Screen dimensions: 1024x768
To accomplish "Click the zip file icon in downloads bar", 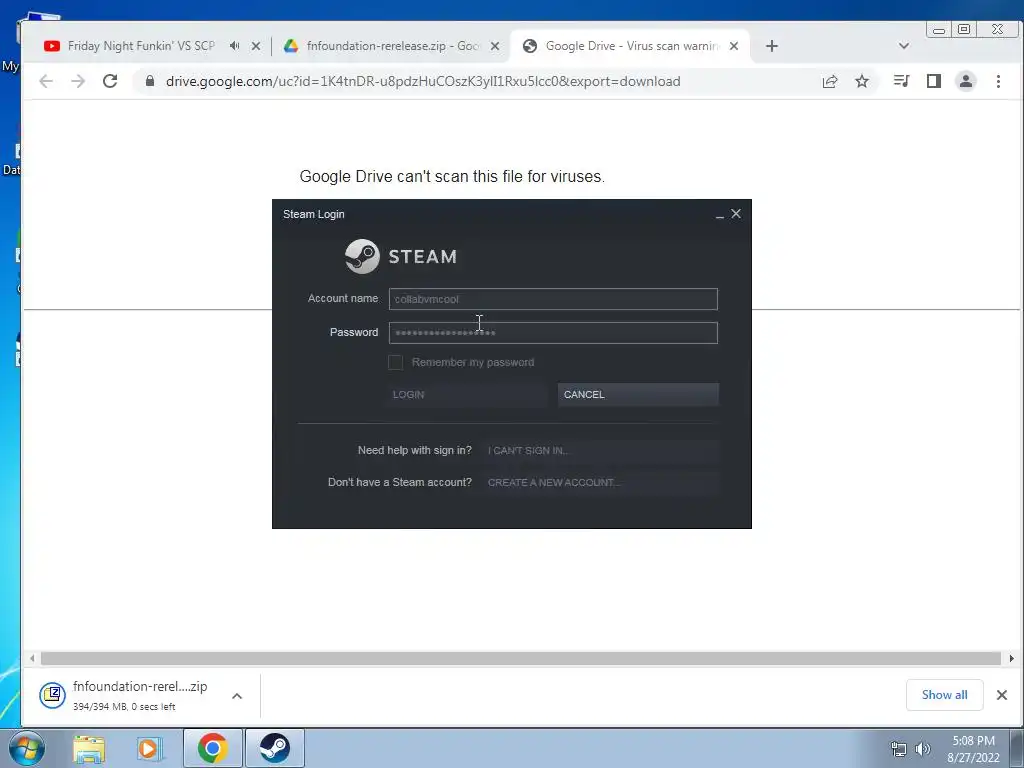I will point(52,696).
